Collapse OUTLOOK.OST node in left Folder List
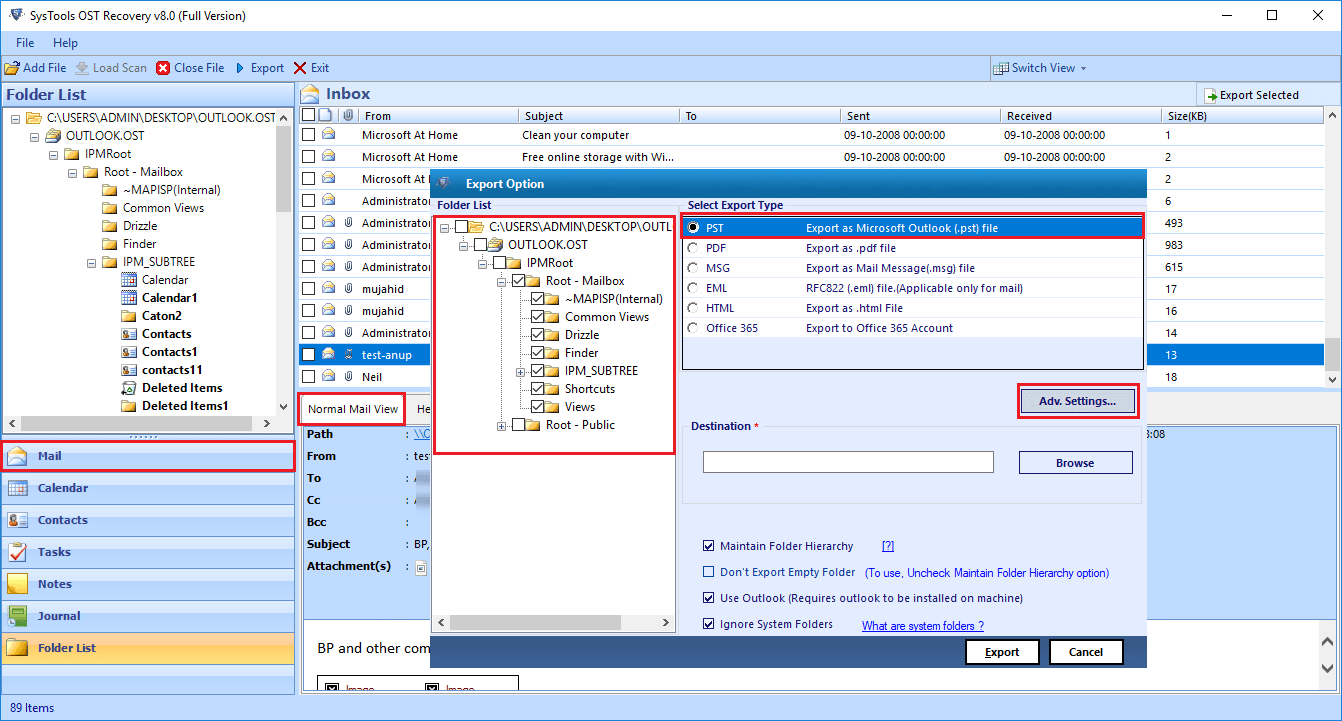1342x721 pixels. tap(34, 136)
